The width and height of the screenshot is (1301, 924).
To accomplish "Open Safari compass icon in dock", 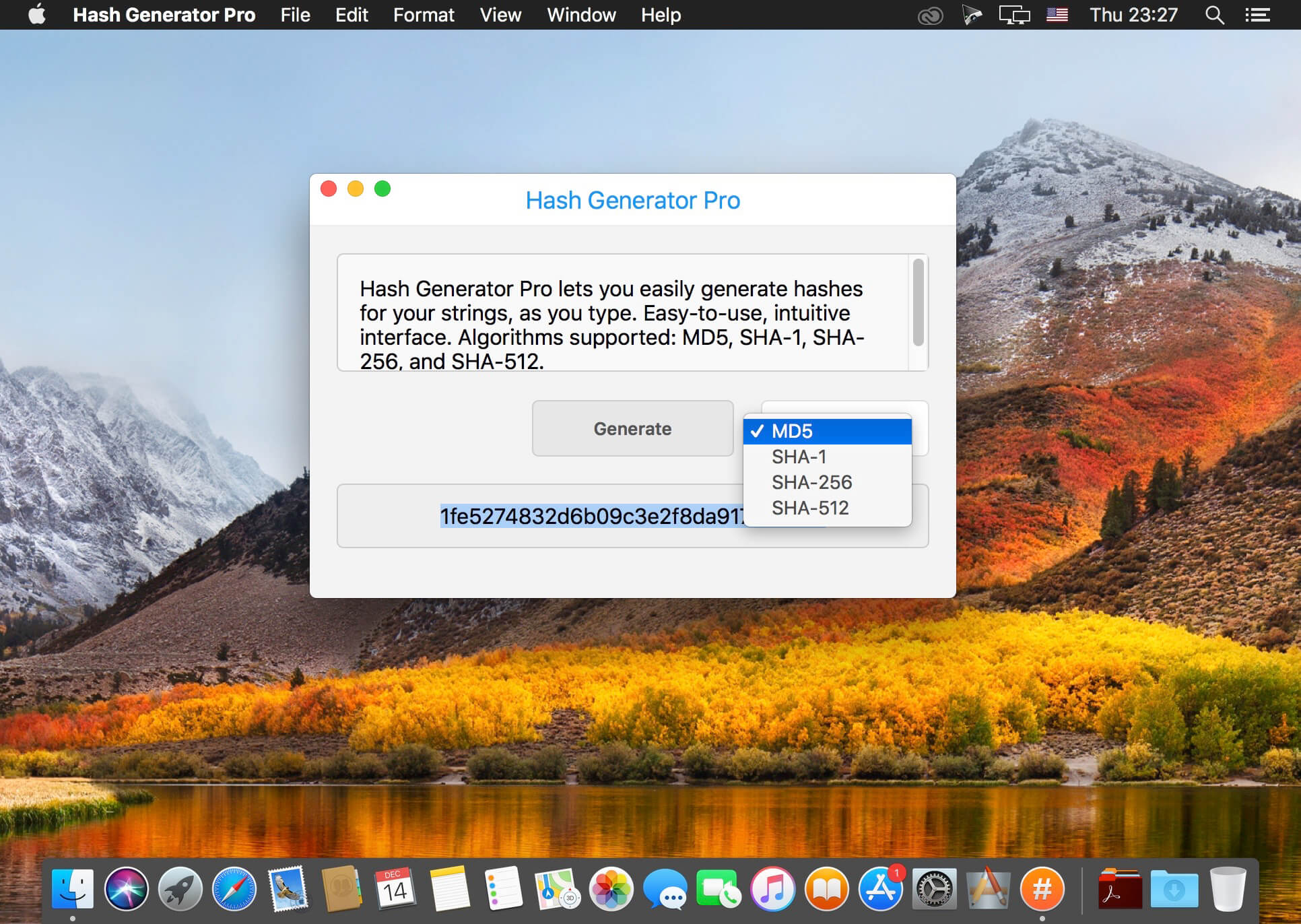I will 234,889.
